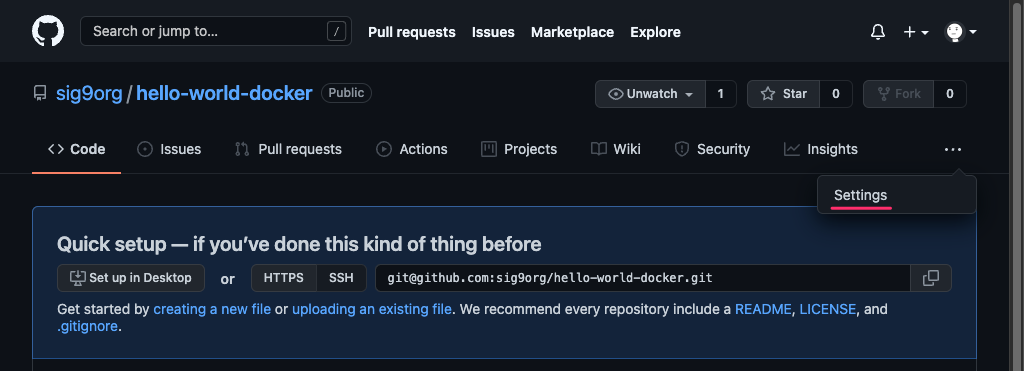Open the plus create-new dropdown
The height and width of the screenshot is (371, 1024).
click(916, 32)
